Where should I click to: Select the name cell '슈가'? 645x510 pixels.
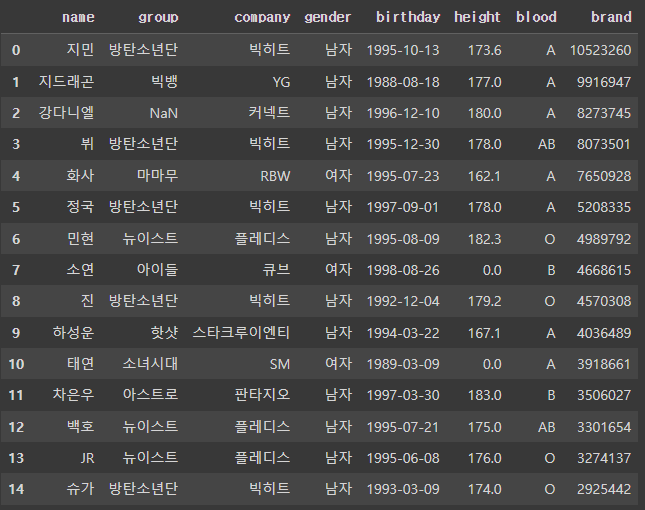[80, 489]
